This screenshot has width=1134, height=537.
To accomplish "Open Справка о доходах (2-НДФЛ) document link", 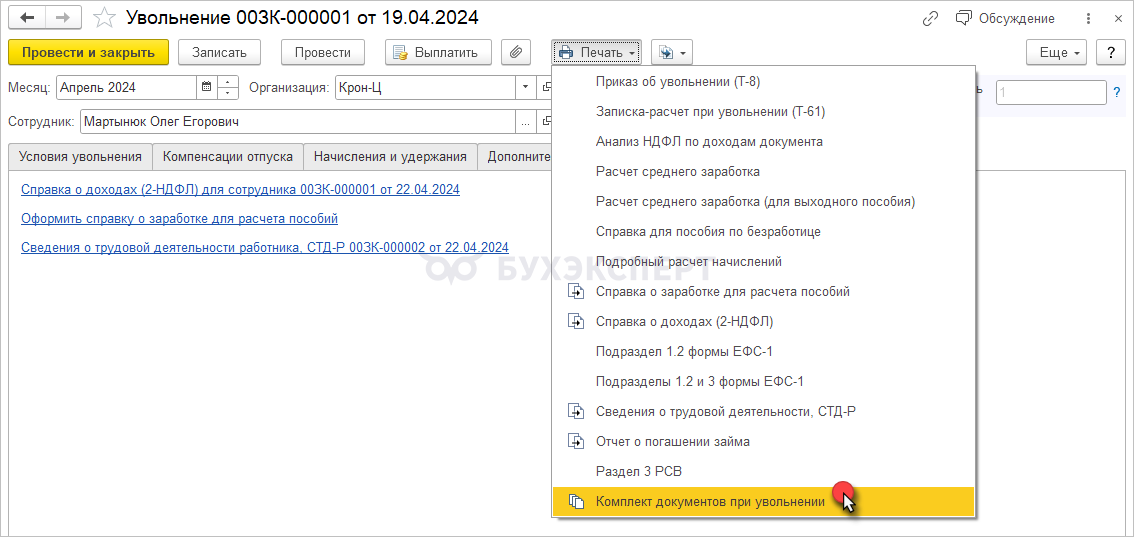I will click(x=241, y=189).
